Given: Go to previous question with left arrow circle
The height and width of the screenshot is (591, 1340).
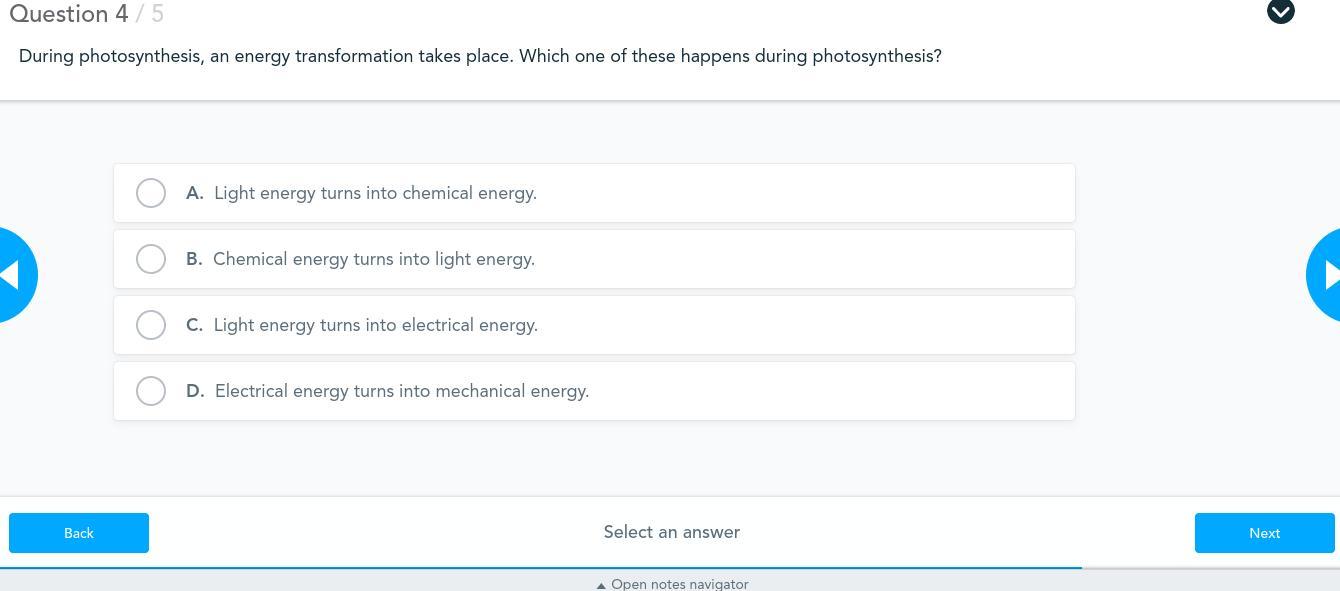Looking at the screenshot, I should click(x=14, y=275).
